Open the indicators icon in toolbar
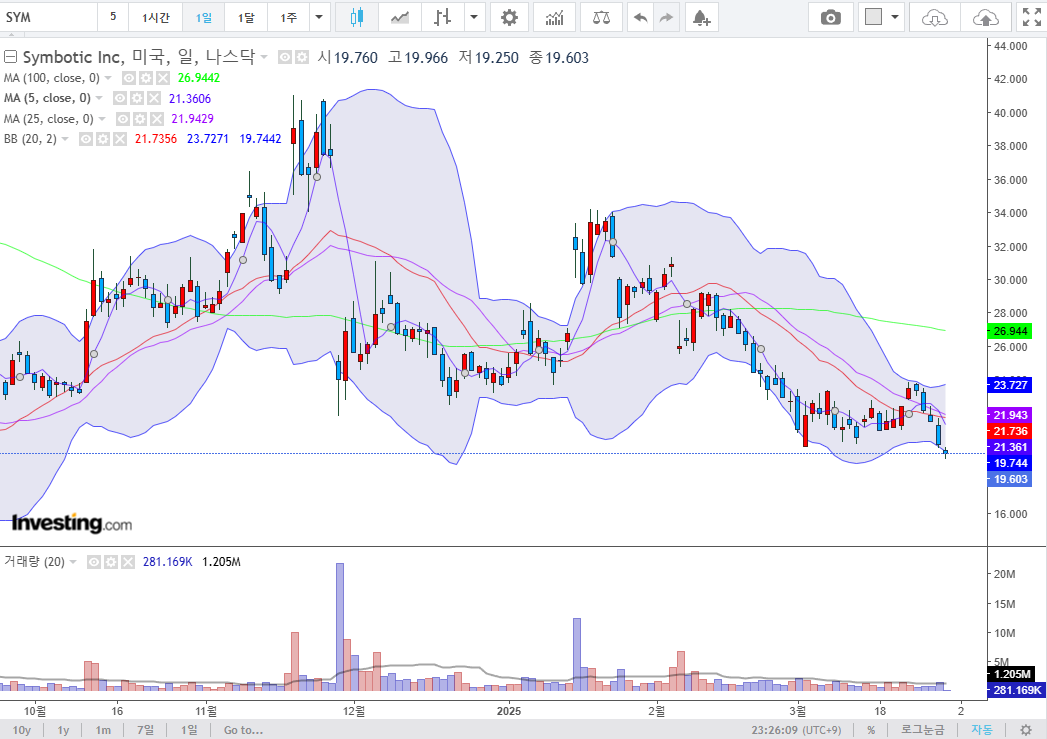1047x739 pixels. coord(554,17)
